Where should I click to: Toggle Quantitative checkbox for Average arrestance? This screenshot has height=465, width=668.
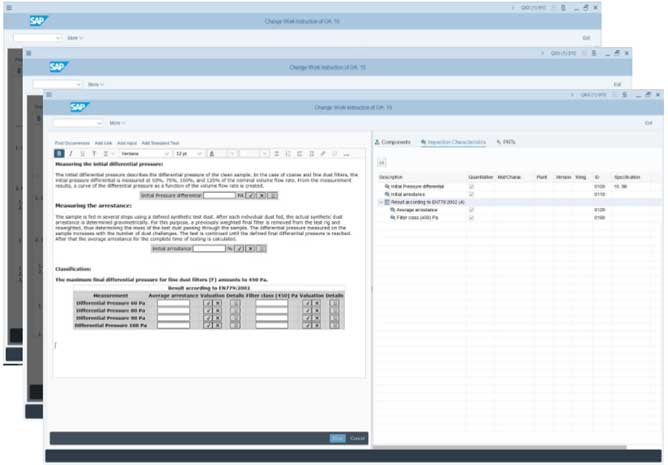(471, 210)
